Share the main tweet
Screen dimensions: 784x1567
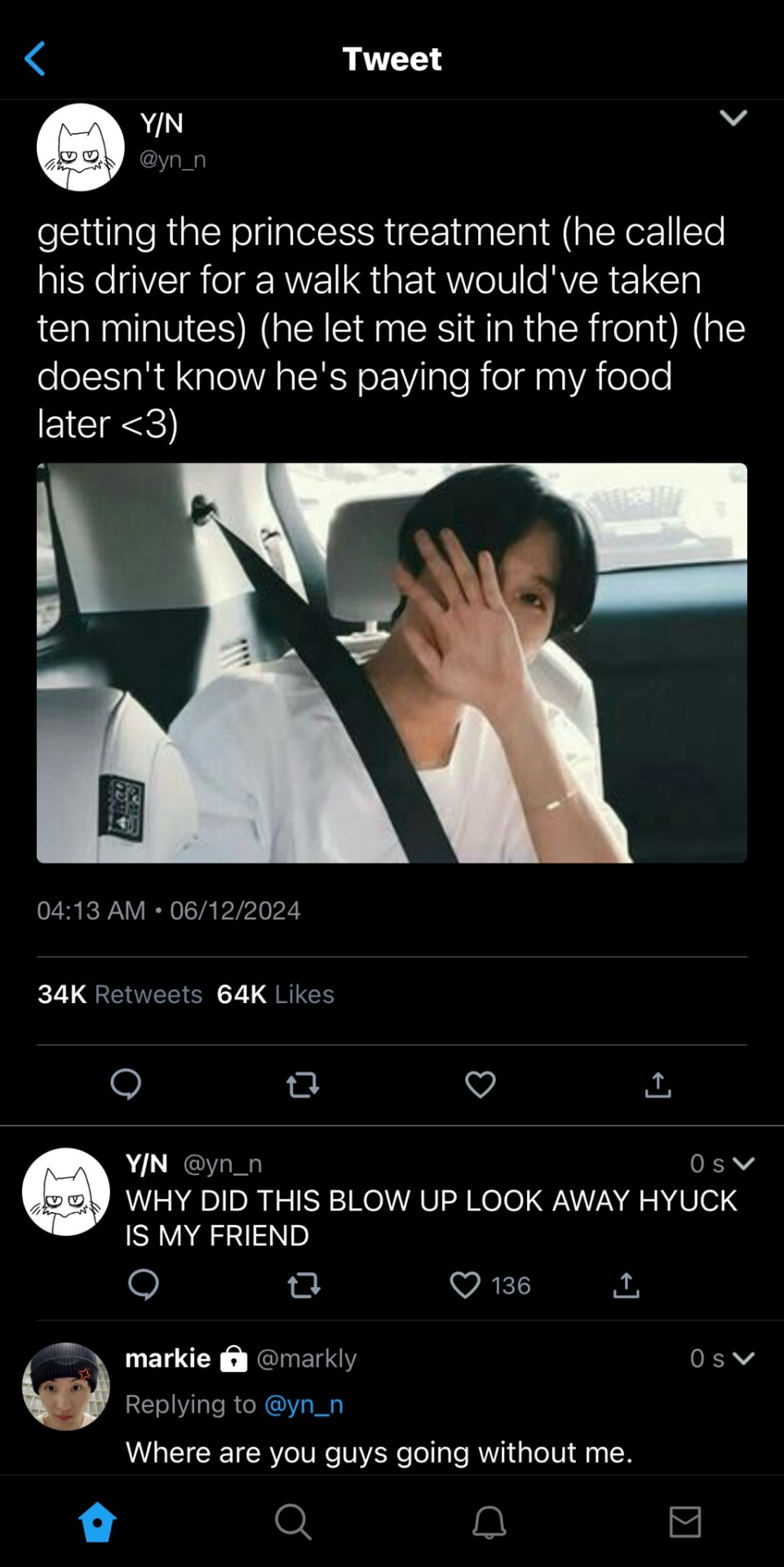658,1085
